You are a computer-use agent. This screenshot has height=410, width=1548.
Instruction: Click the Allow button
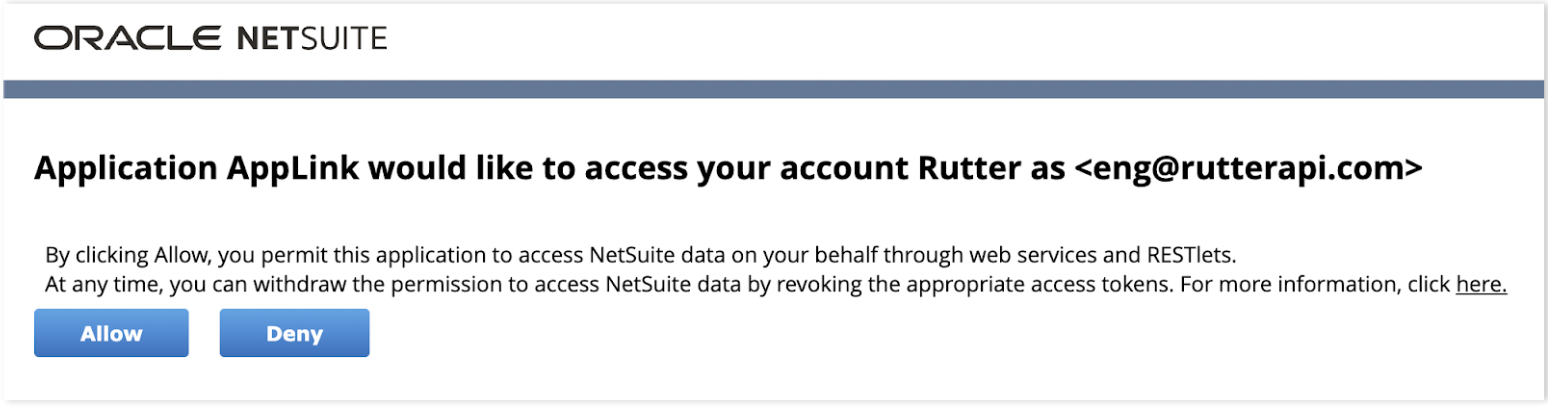pos(111,333)
